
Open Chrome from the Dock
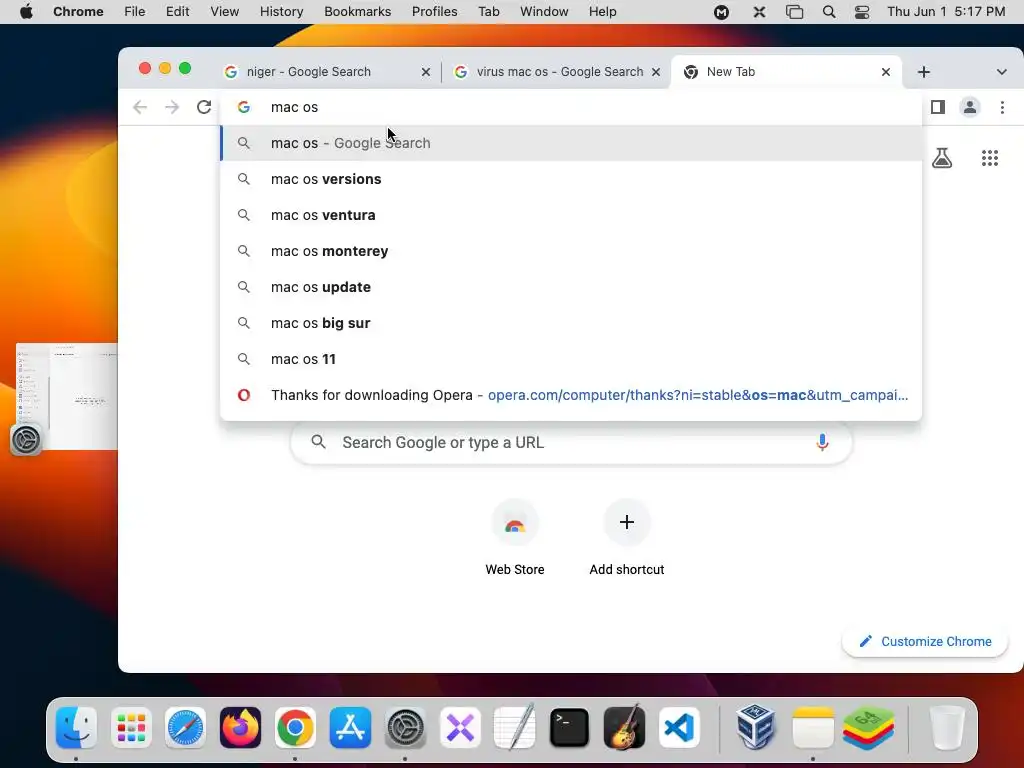click(x=295, y=728)
